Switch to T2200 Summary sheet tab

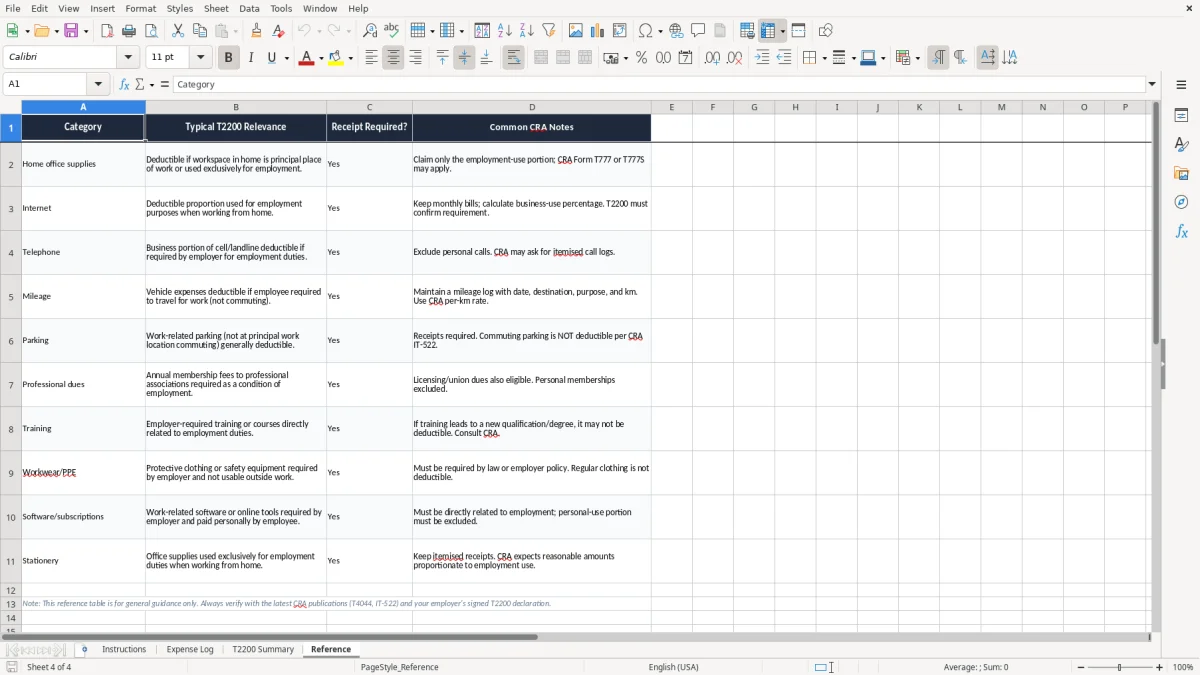tap(263, 649)
